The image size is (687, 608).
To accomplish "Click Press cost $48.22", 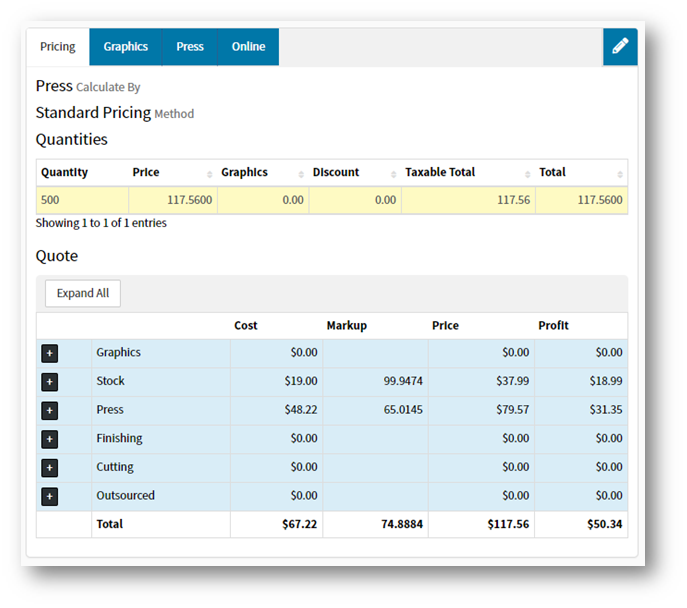I will (301, 410).
